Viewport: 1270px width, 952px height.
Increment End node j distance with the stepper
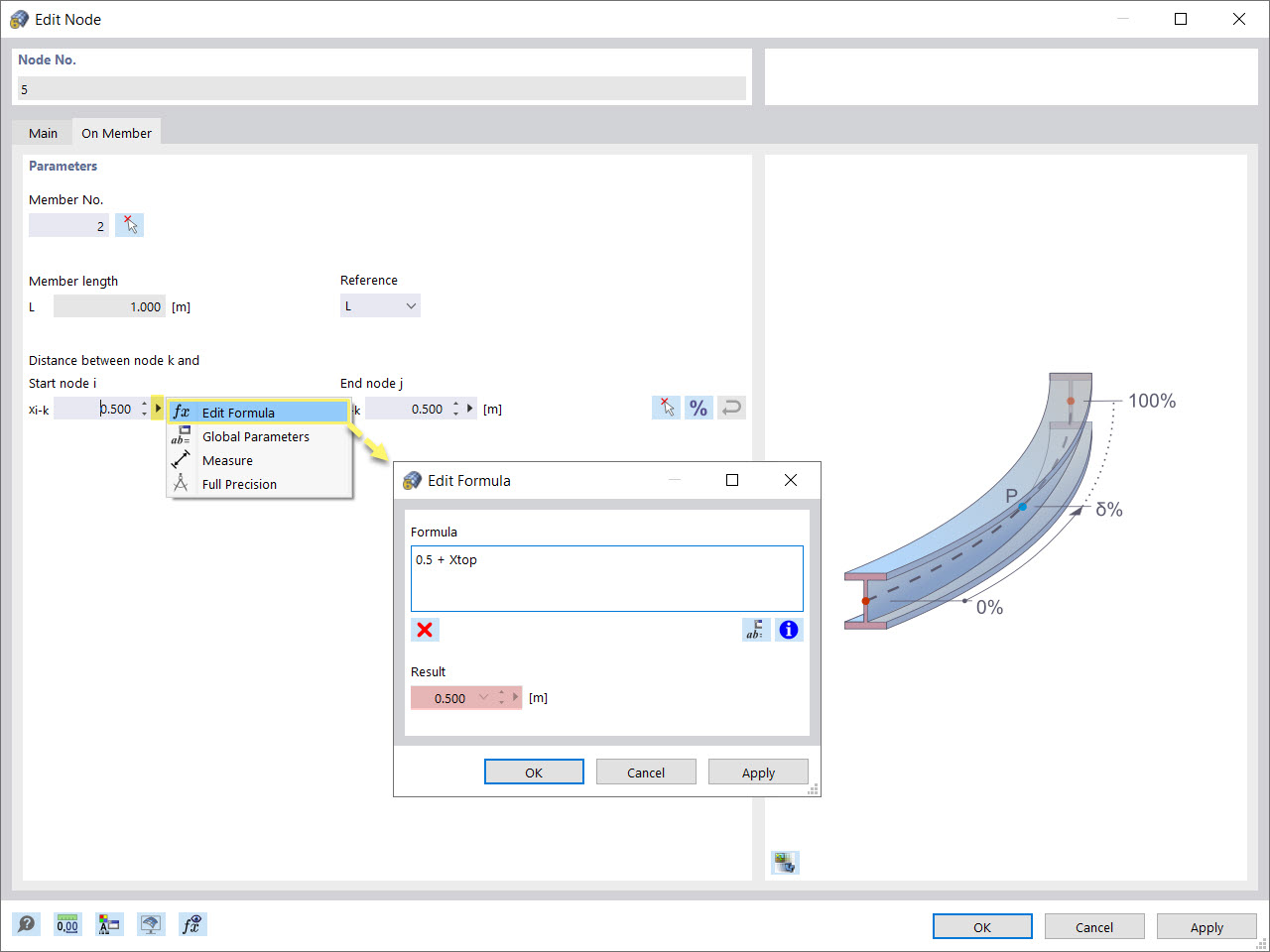point(455,405)
